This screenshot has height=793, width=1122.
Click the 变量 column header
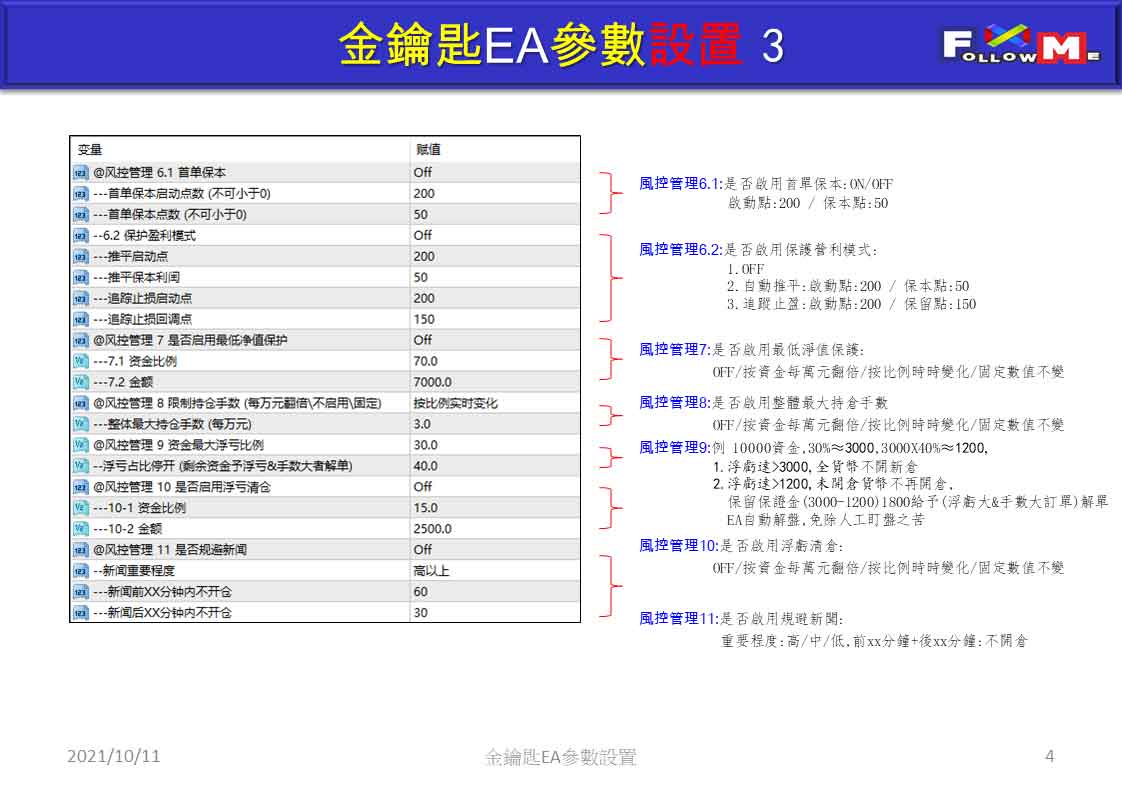pos(90,150)
